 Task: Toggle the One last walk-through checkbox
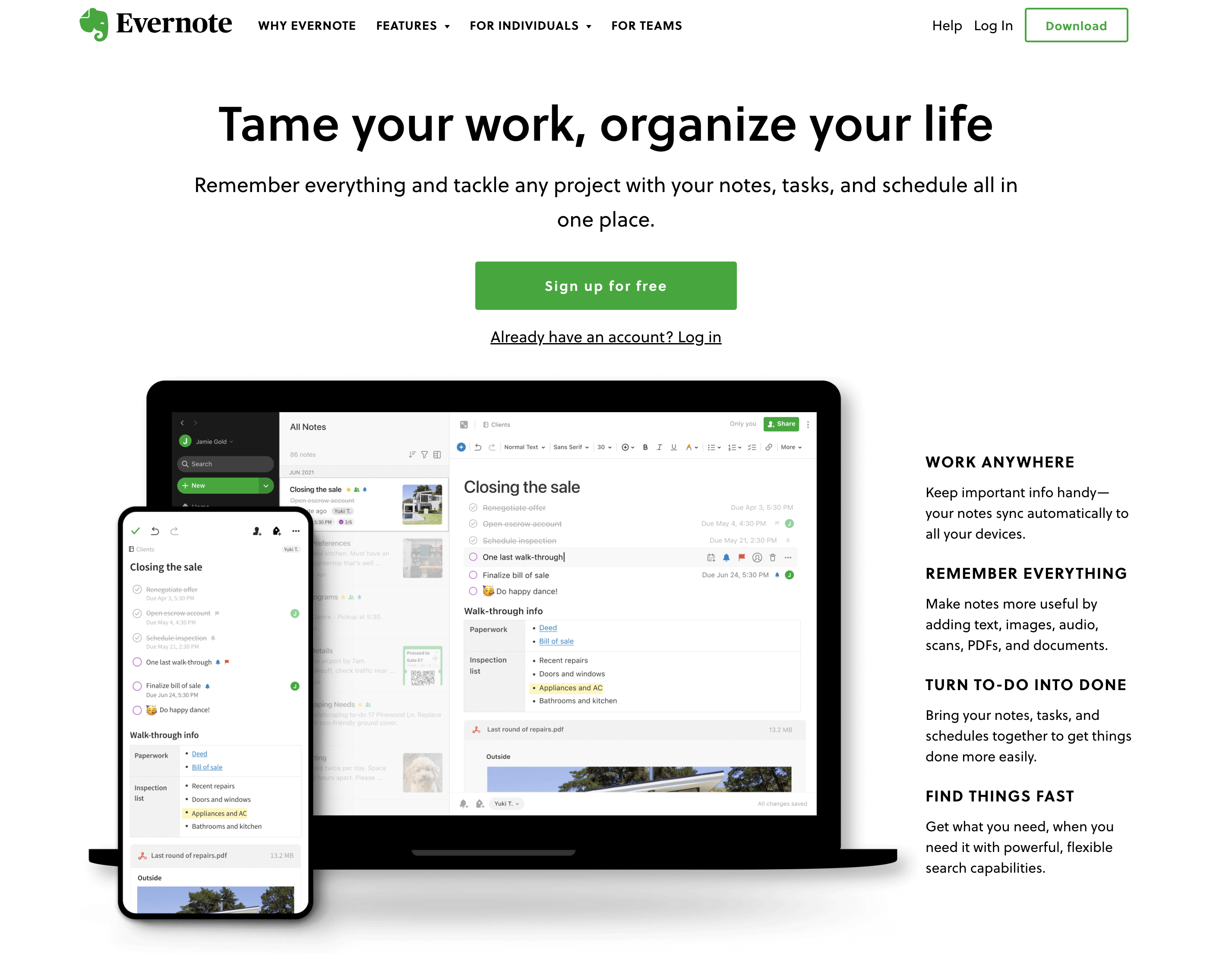coord(474,557)
